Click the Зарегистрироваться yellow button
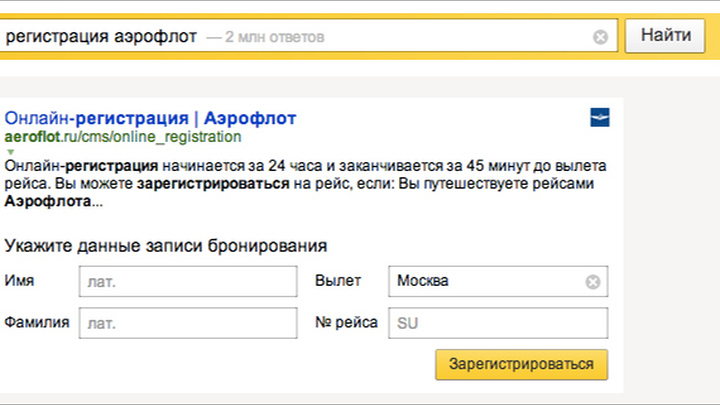The width and height of the screenshot is (720, 405). coord(522,365)
